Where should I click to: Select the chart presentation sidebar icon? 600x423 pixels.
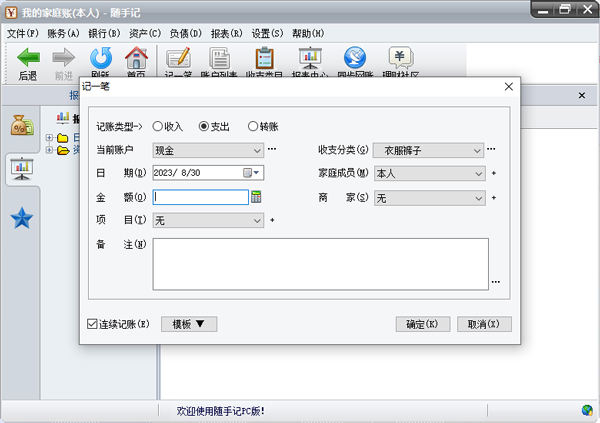point(22,168)
